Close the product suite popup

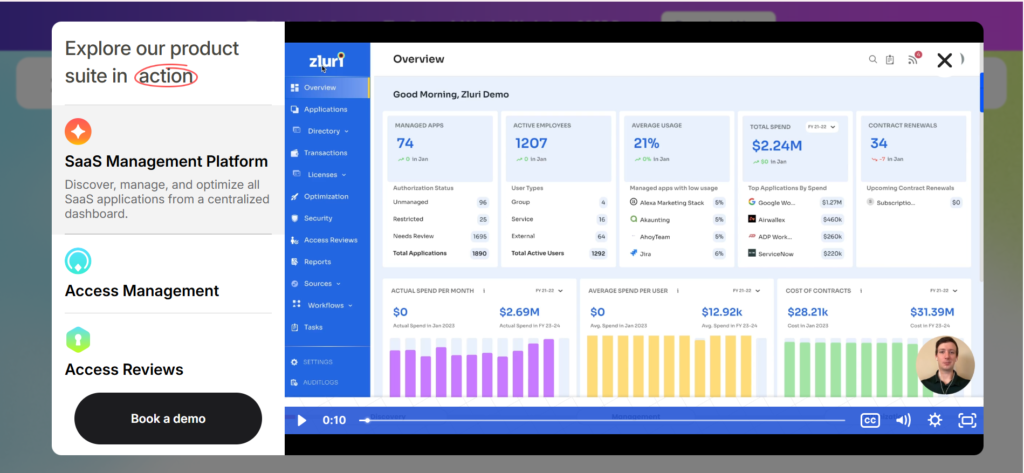944,60
